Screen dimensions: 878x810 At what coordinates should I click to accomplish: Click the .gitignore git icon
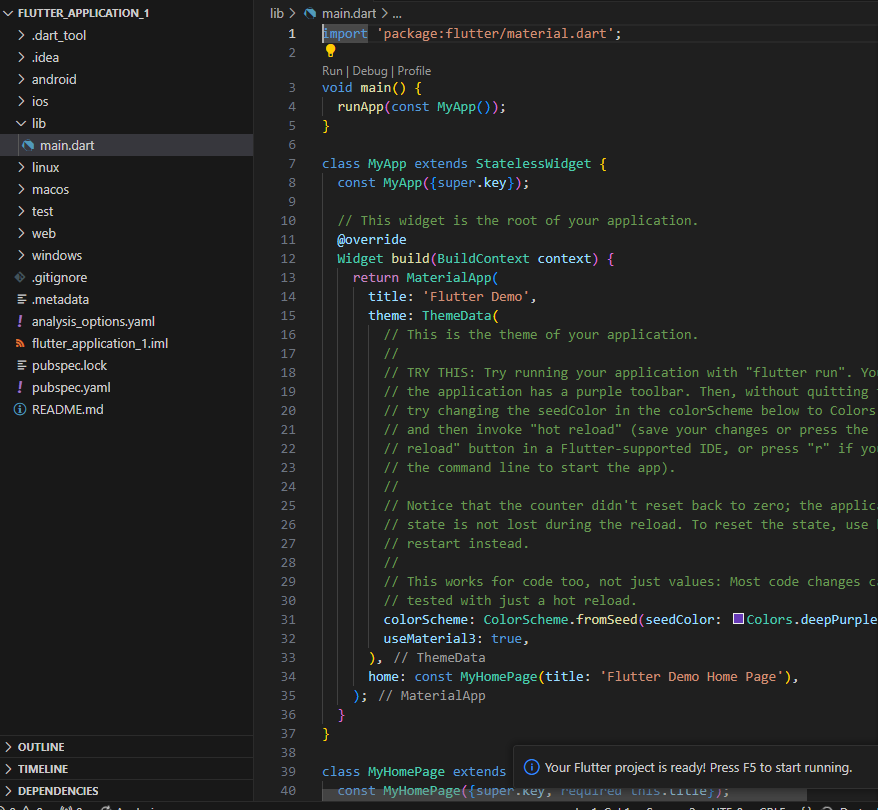pos(20,277)
